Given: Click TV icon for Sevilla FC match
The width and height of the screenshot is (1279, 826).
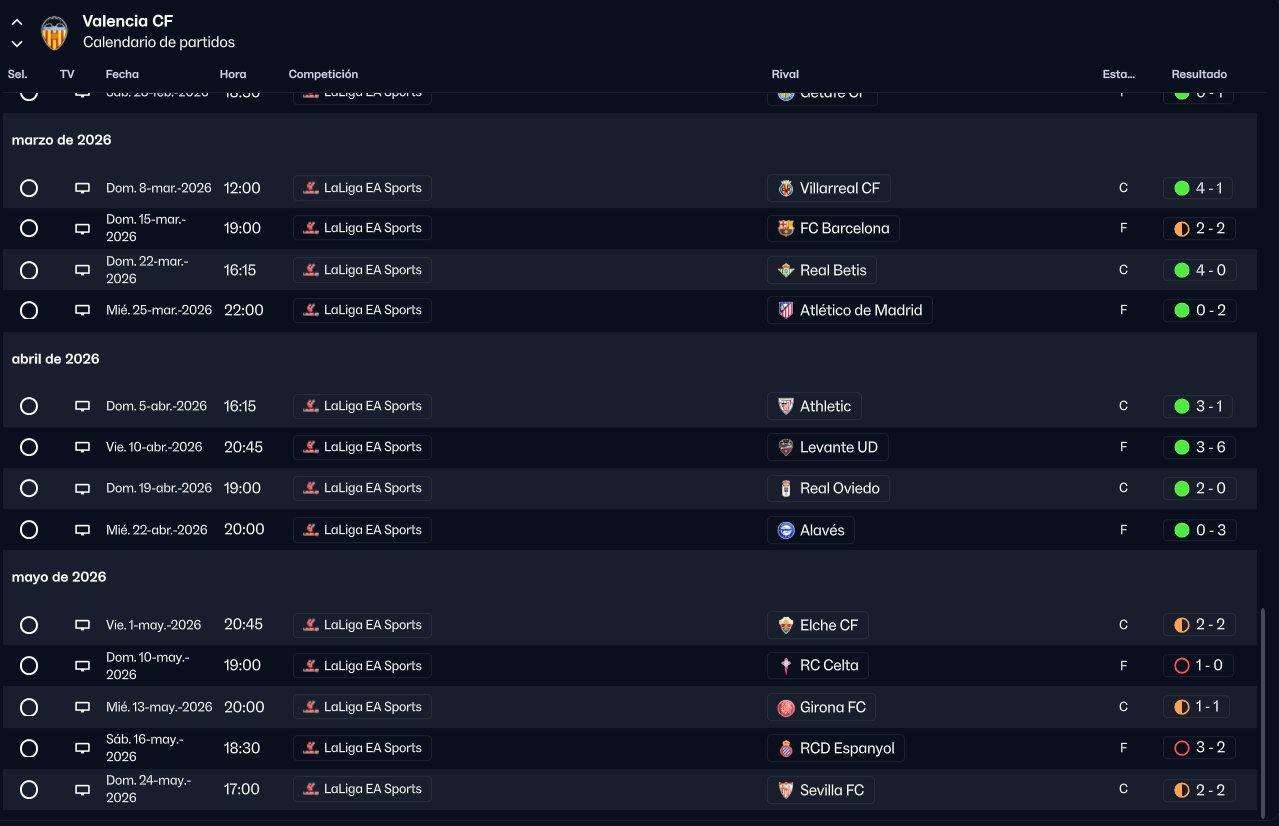Looking at the screenshot, I should (82, 790).
